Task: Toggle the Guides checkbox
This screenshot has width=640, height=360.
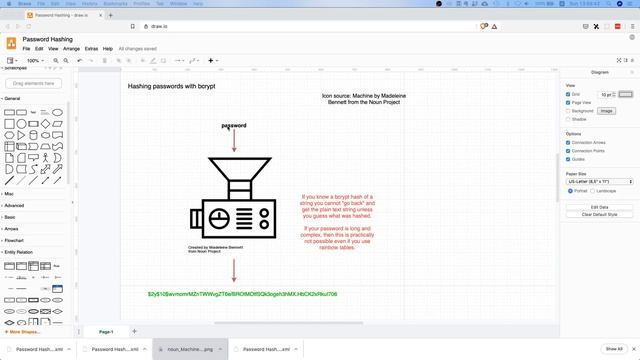Action: [x=568, y=159]
